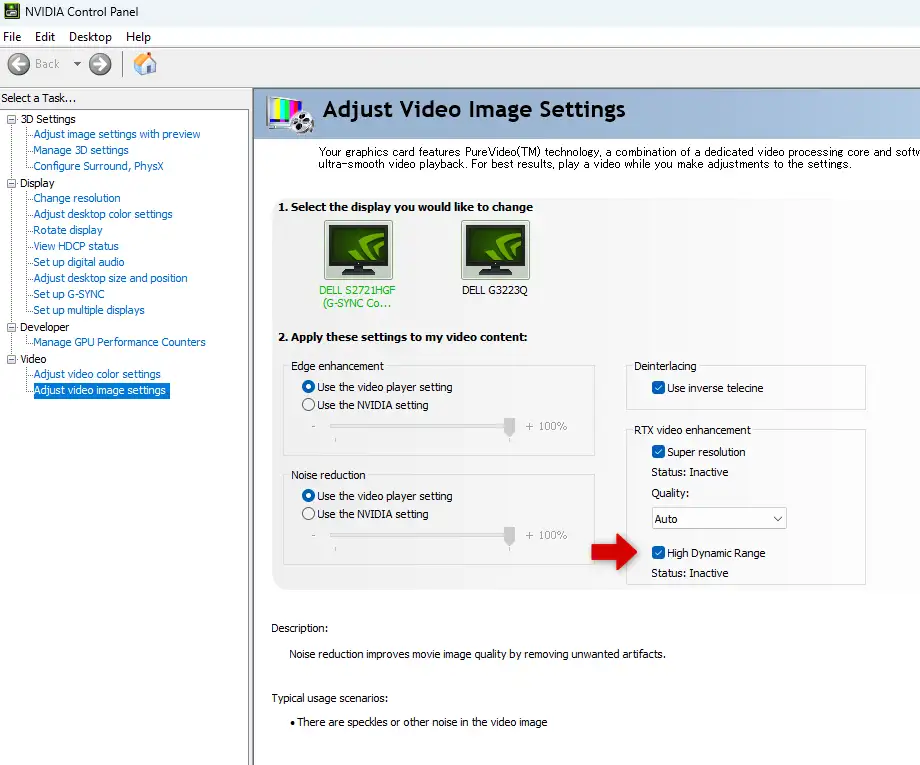920x765 pixels.
Task: Collapse the Display tree node
Action: click(x=11, y=183)
